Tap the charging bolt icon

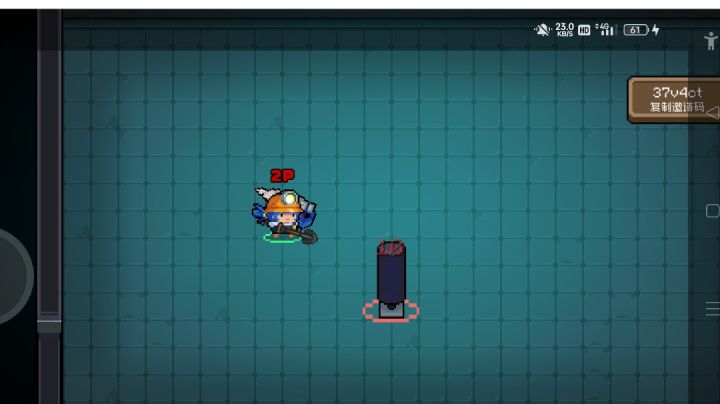(x=656, y=30)
